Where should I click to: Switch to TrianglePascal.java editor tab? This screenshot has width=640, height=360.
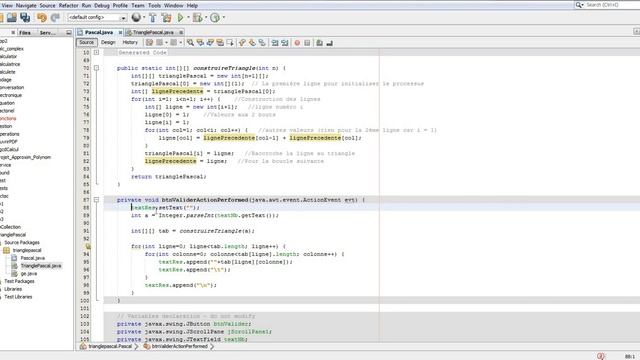point(153,32)
